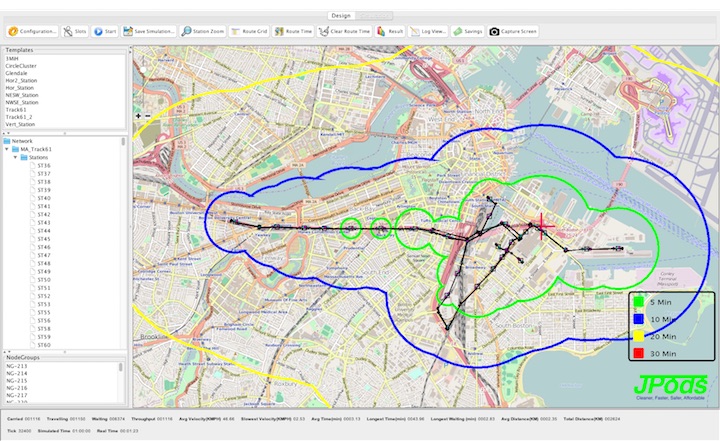
Task: Select the Glendale template
Action: click(x=18, y=73)
